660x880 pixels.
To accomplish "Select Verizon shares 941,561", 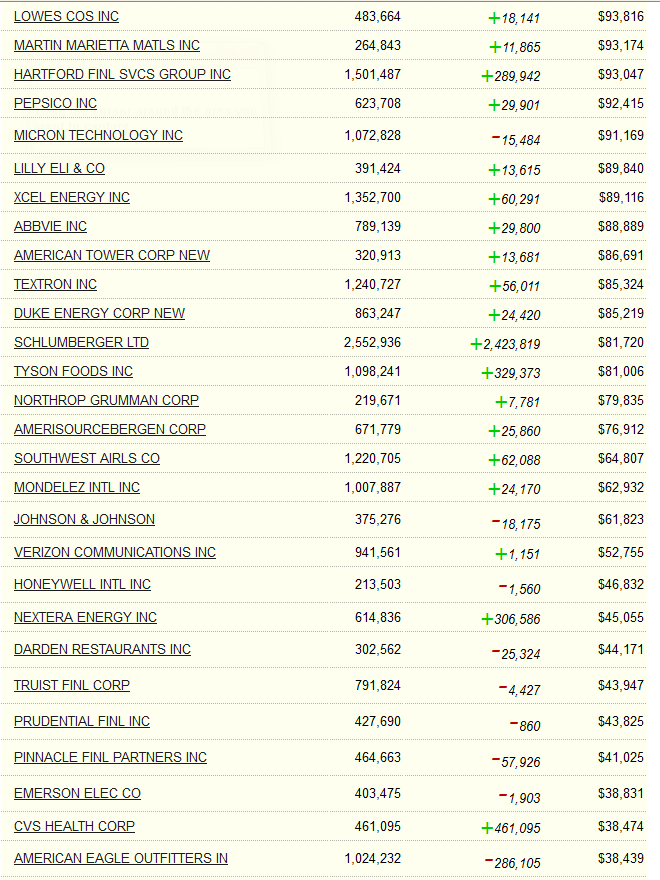I will coord(378,552).
